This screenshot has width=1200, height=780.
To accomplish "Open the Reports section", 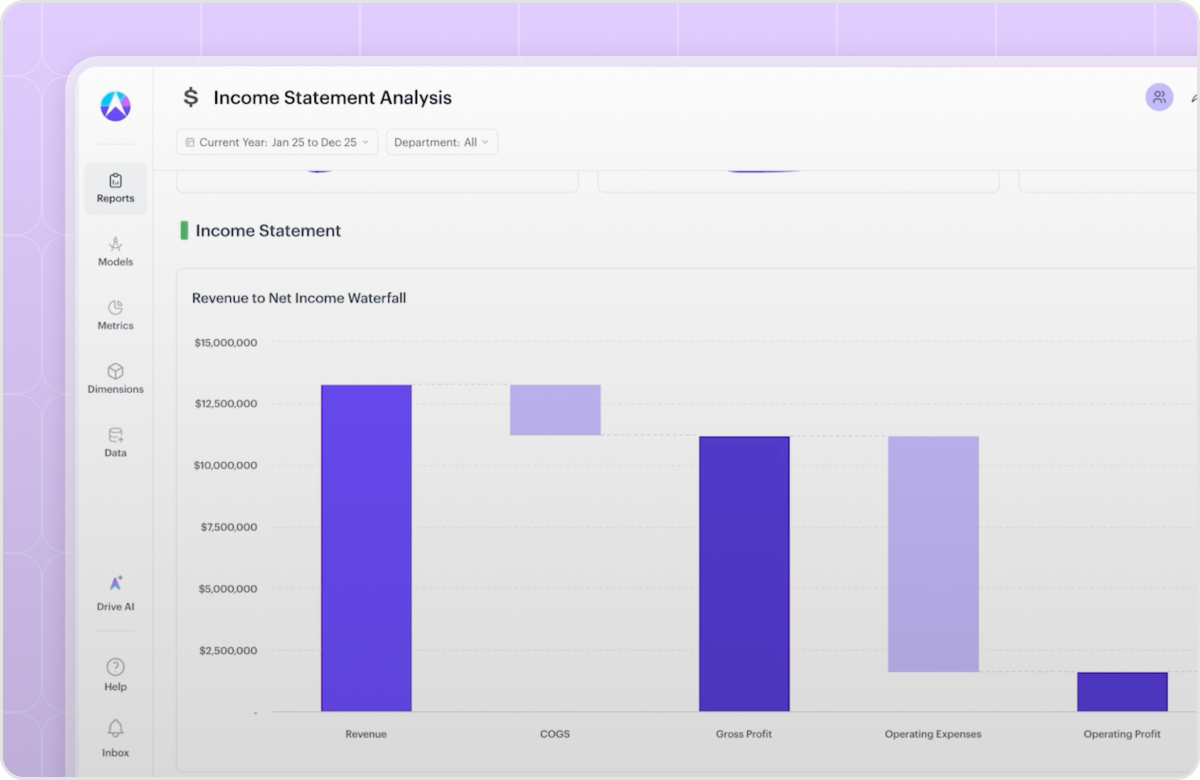I will (x=116, y=188).
